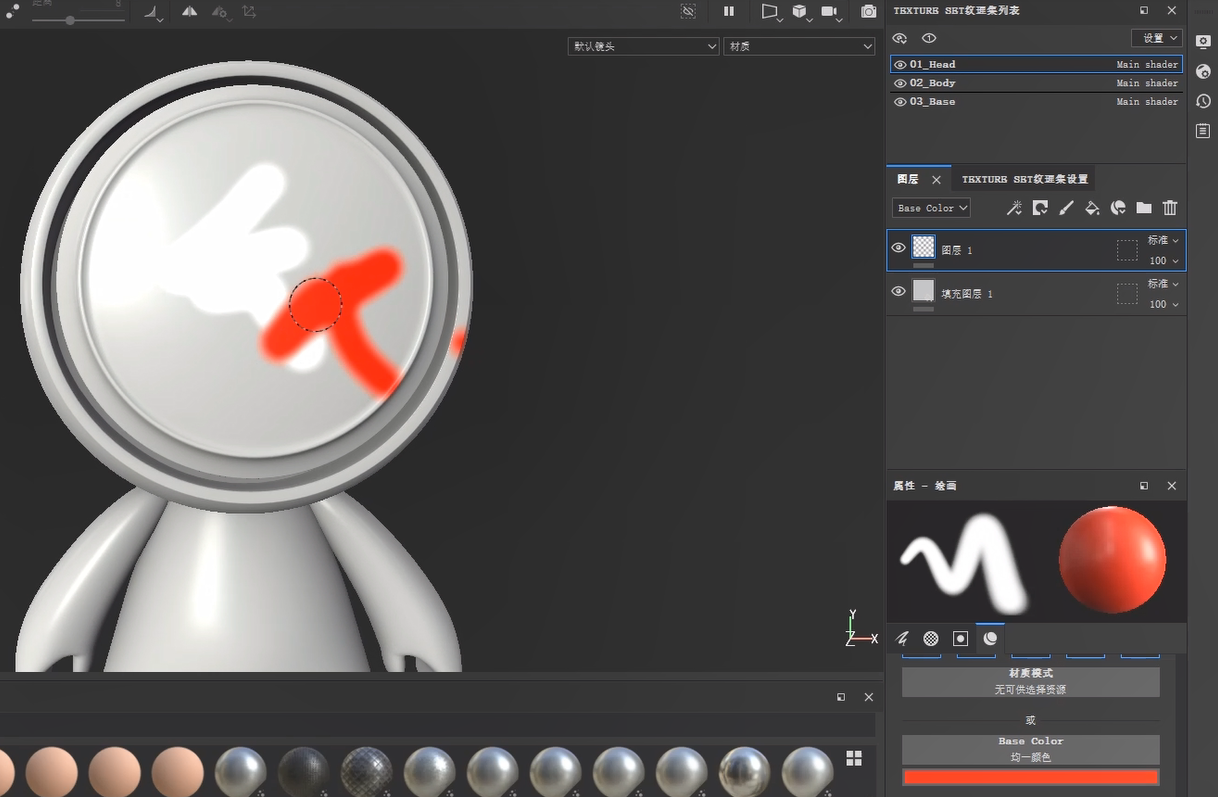Pause viewport rendering
The height and width of the screenshot is (797, 1218).
[x=729, y=11]
